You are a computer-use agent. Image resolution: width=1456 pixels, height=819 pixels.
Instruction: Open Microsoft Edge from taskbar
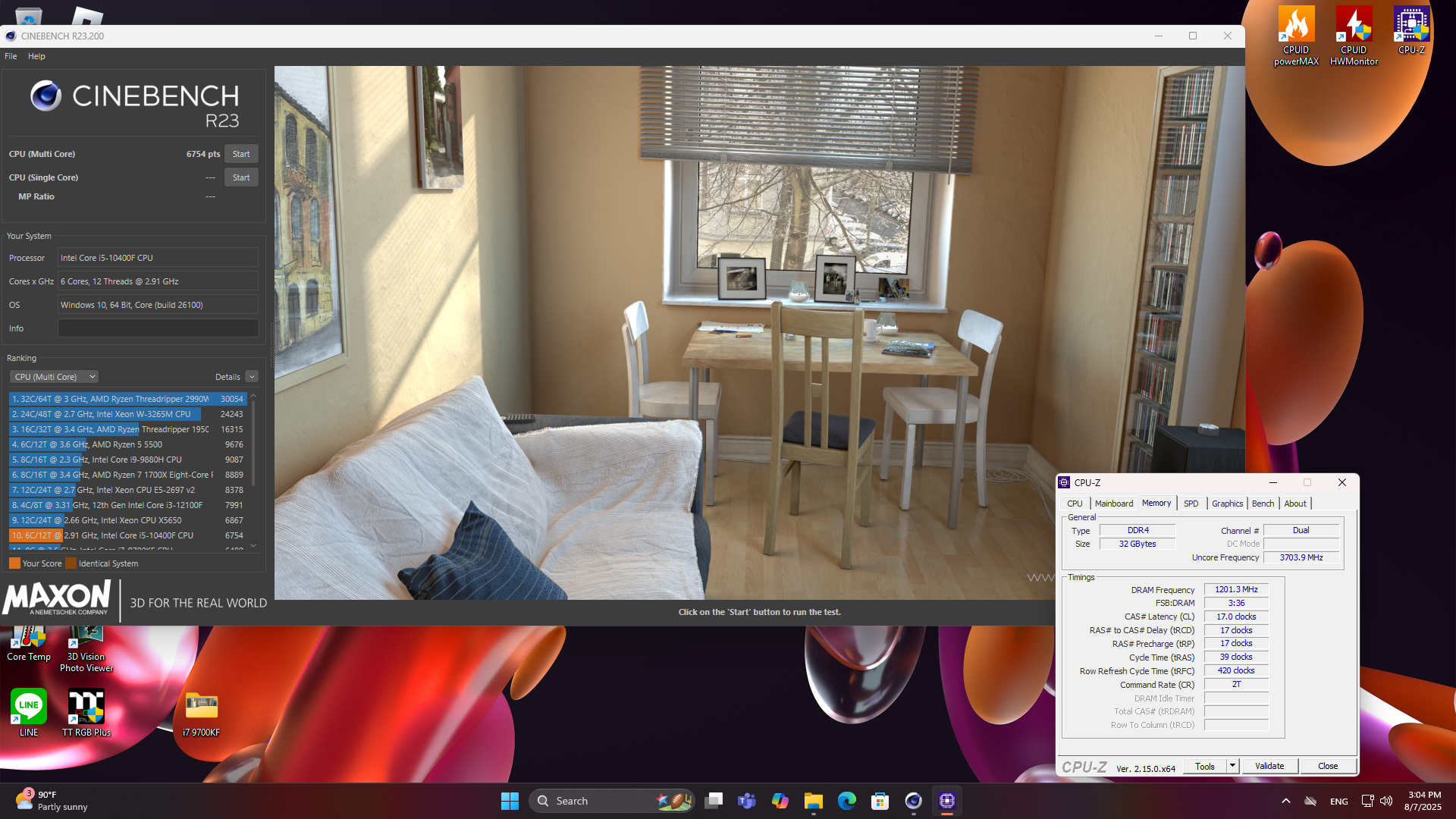pos(847,801)
